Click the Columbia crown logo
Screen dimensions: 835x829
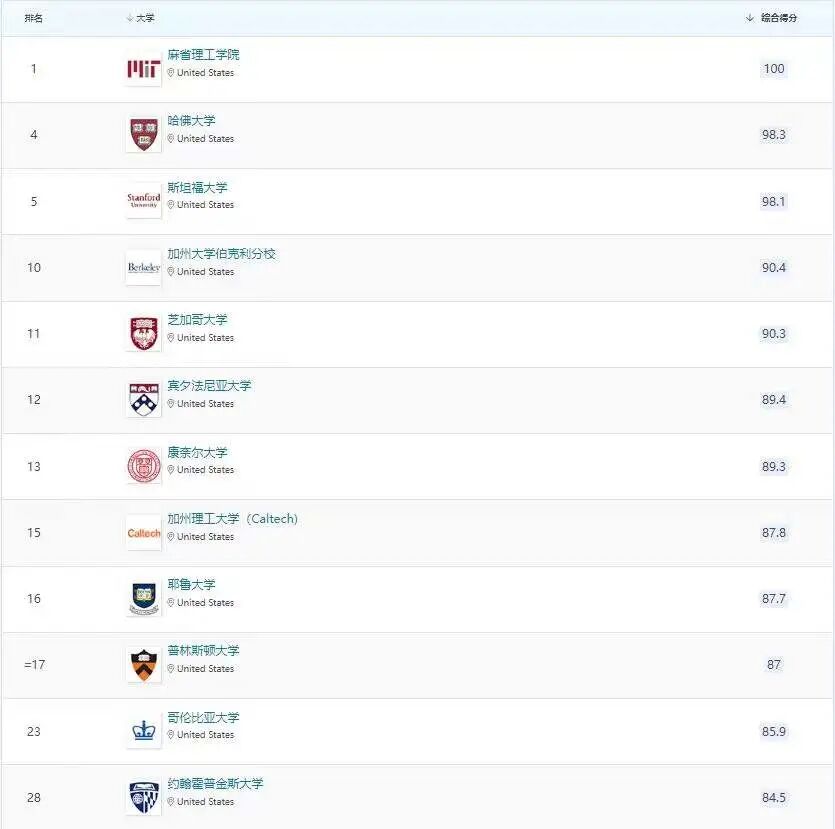[143, 732]
